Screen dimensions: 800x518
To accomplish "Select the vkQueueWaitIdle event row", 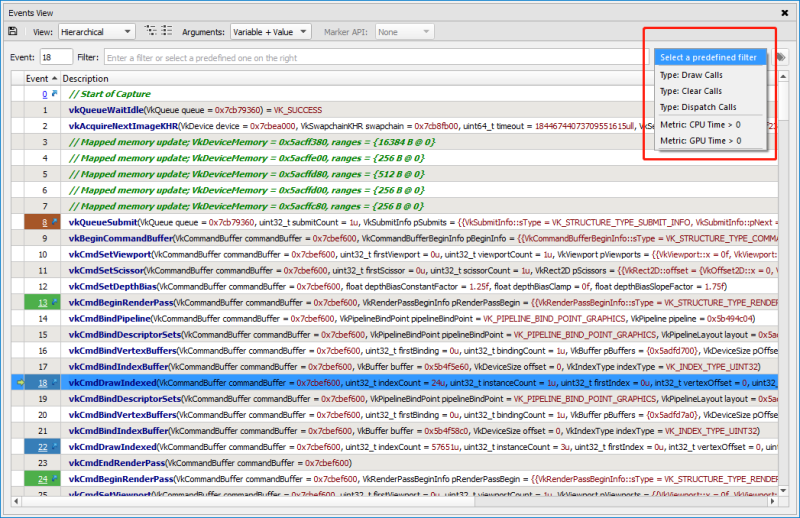I will pos(394,110).
